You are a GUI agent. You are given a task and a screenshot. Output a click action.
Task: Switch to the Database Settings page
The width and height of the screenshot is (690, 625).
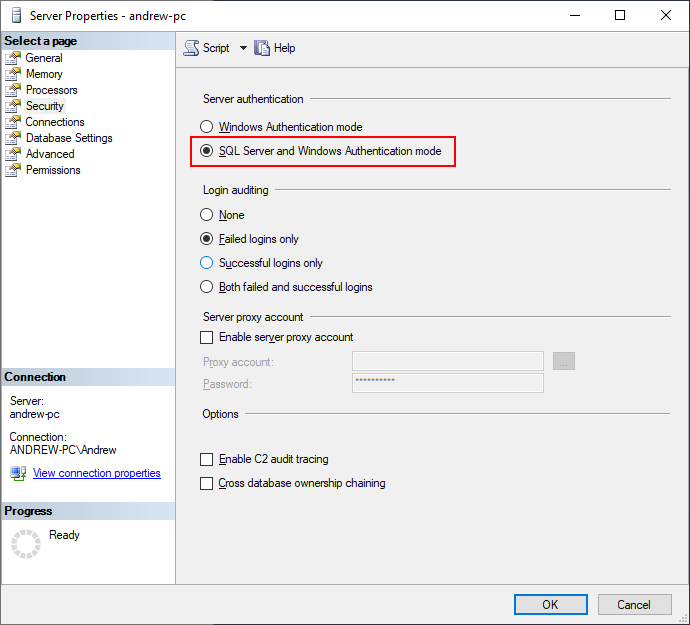tap(69, 138)
